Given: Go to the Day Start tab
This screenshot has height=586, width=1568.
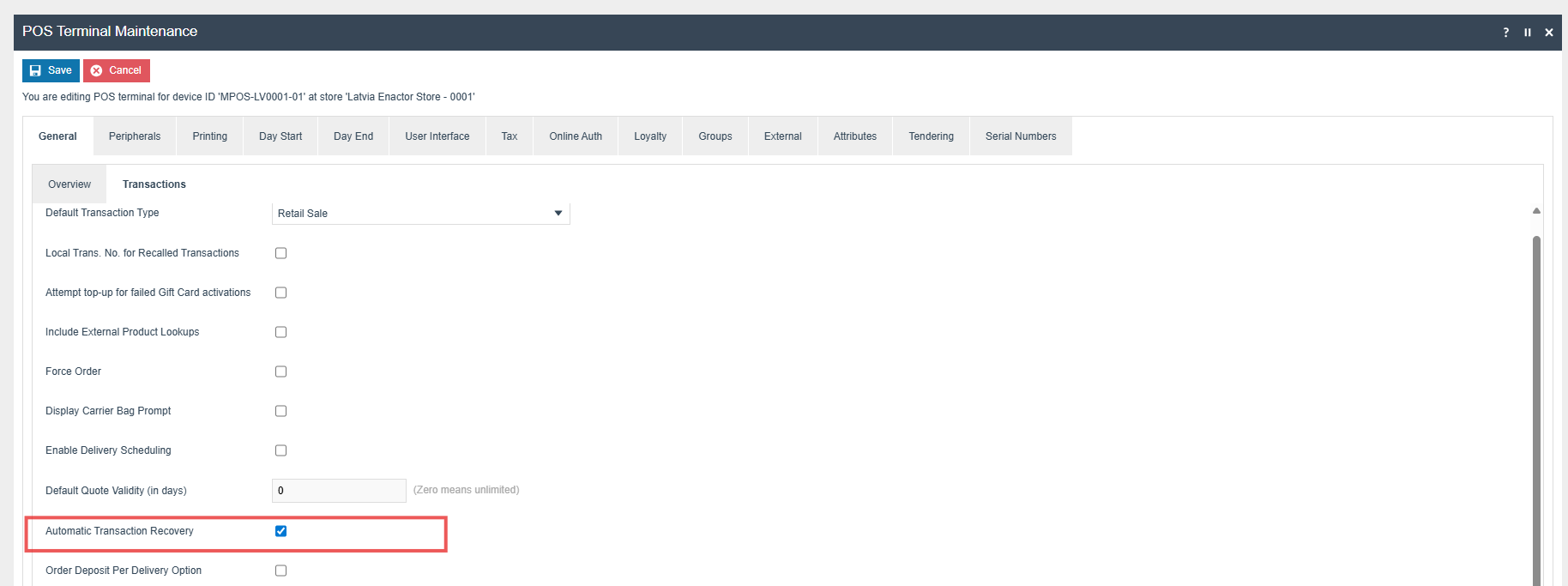Looking at the screenshot, I should 280,136.
